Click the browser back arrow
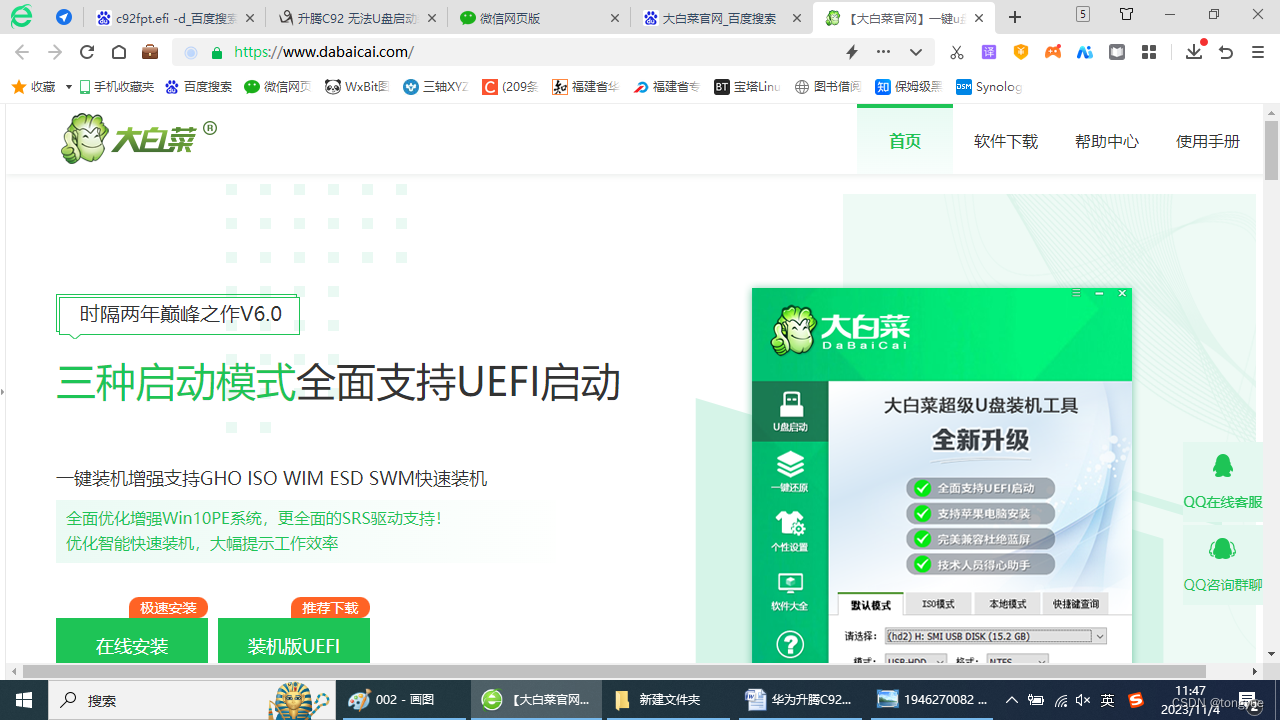1280x720 pixels. [22, 52]
